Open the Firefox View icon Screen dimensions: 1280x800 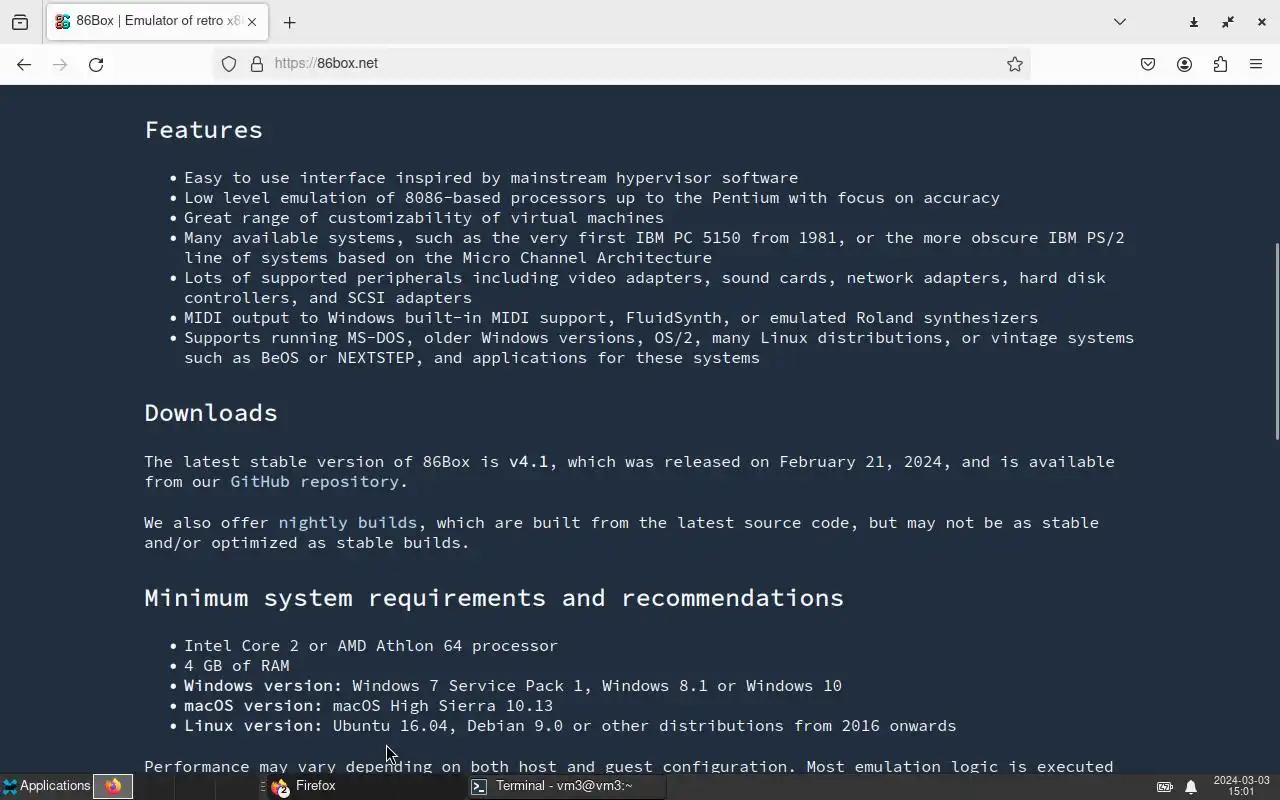coord(20,22)
